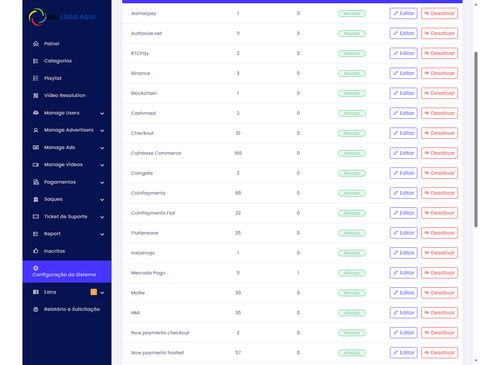The image size is (500, 365).
Task: Expand the Extra chevron
Action: (102, 293)
